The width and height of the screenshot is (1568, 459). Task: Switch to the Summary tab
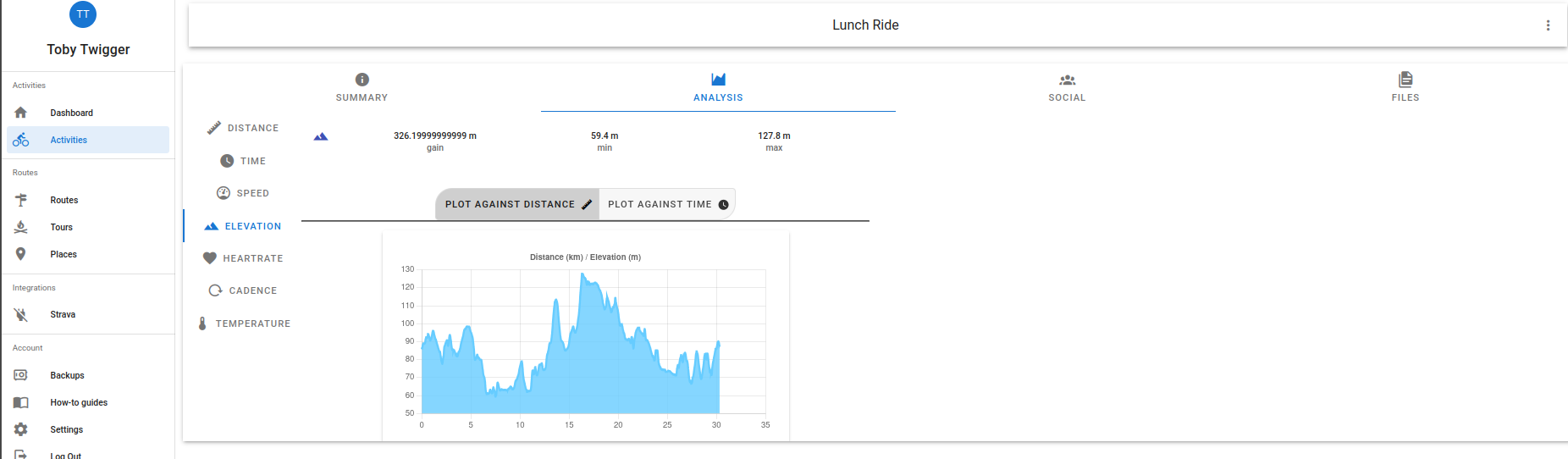coord(362,87)
